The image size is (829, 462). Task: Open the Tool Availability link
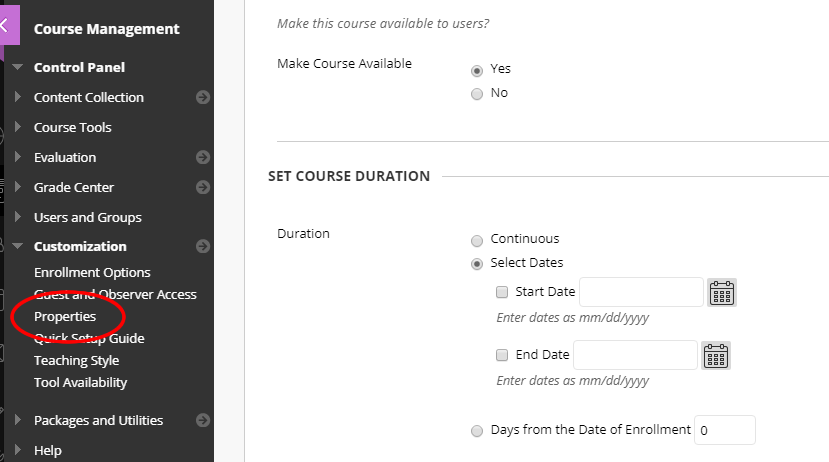(x=80, y=383)
